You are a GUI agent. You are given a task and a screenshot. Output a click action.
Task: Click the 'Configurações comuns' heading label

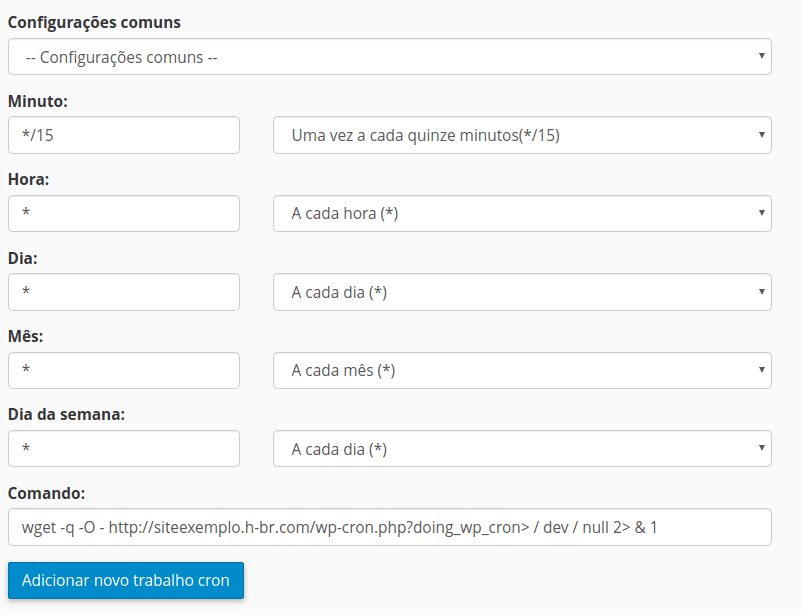pyautogui.click(x=95, y=22)
